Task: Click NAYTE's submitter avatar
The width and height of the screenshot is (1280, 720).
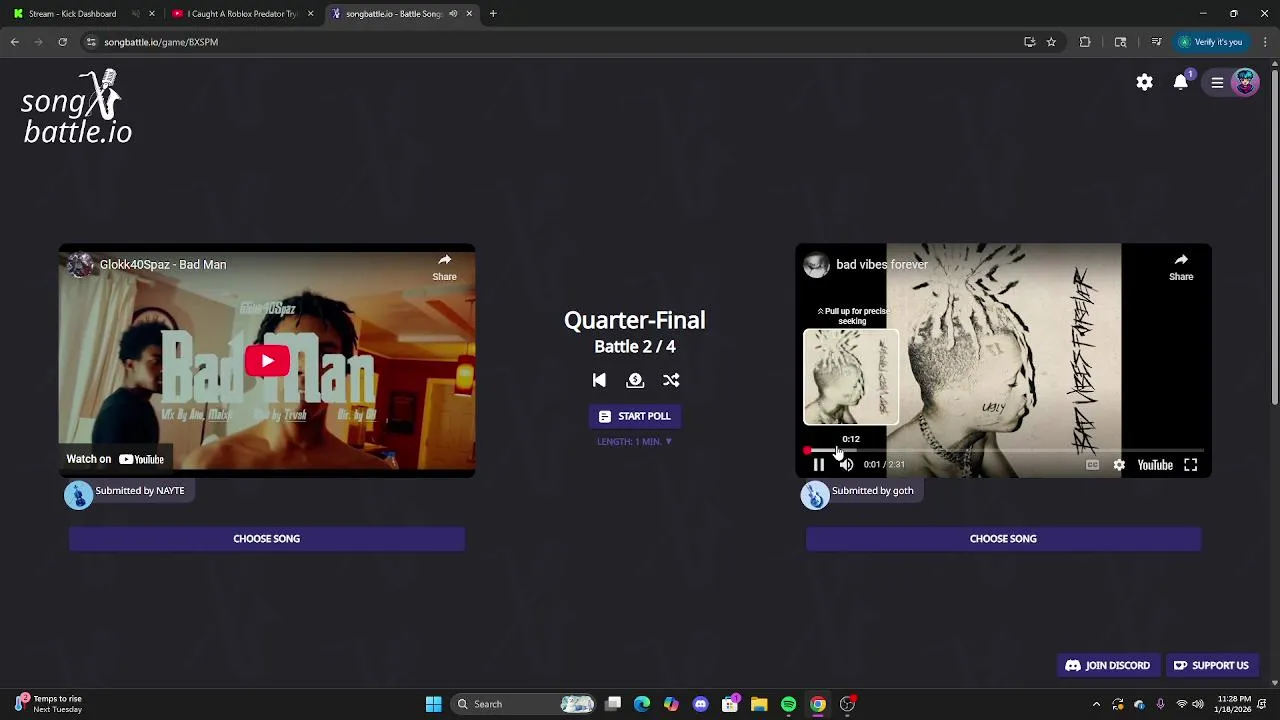Action: 78,494
